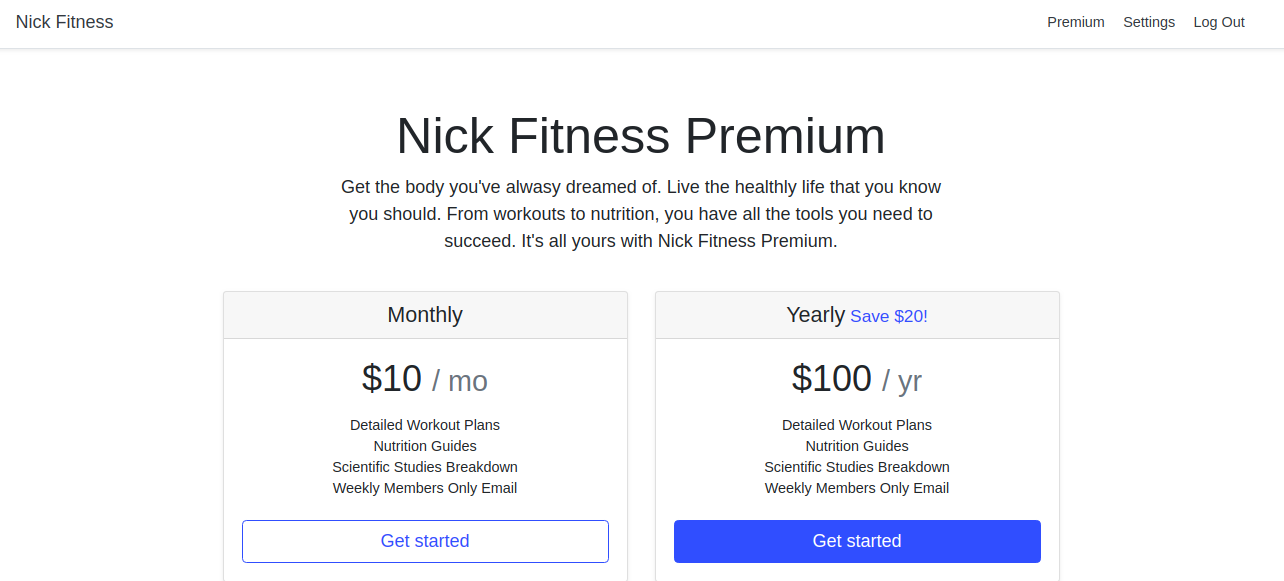The image size is (1284, 581).
Task: Click Nutrition Guides in Monthly card
Action: [x=425, y=446]
